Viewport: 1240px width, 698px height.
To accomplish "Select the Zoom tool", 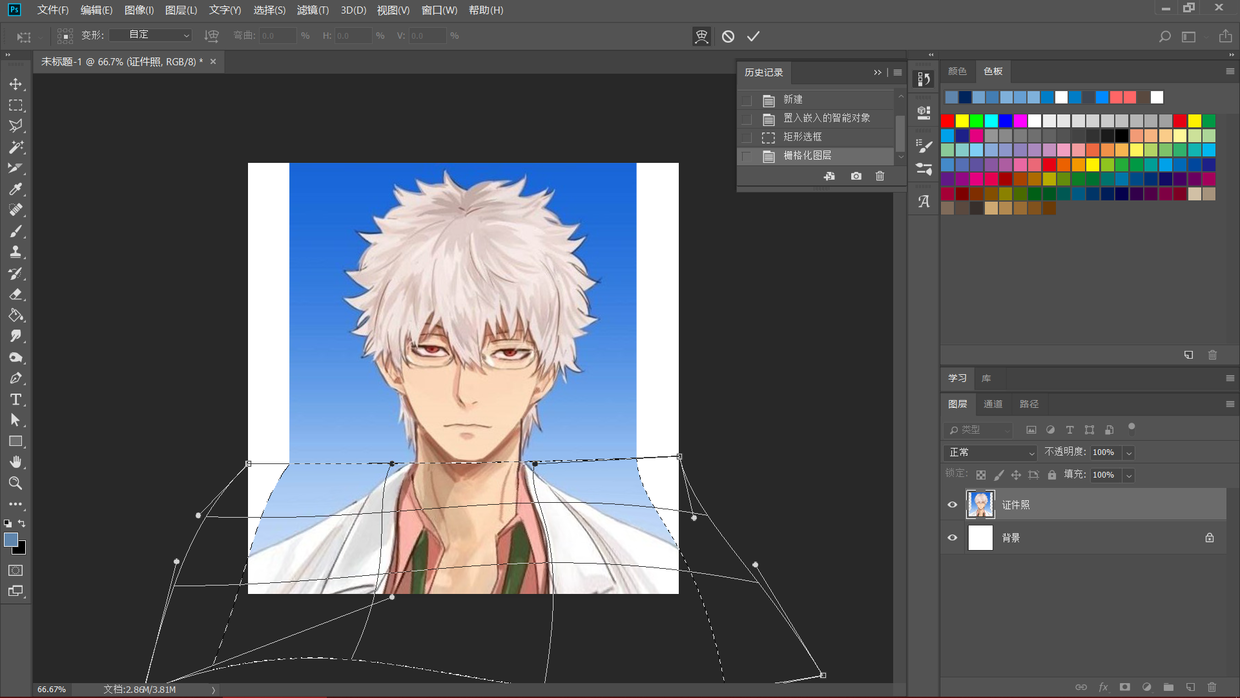I will pyautogui.click(x=16, y=483).
